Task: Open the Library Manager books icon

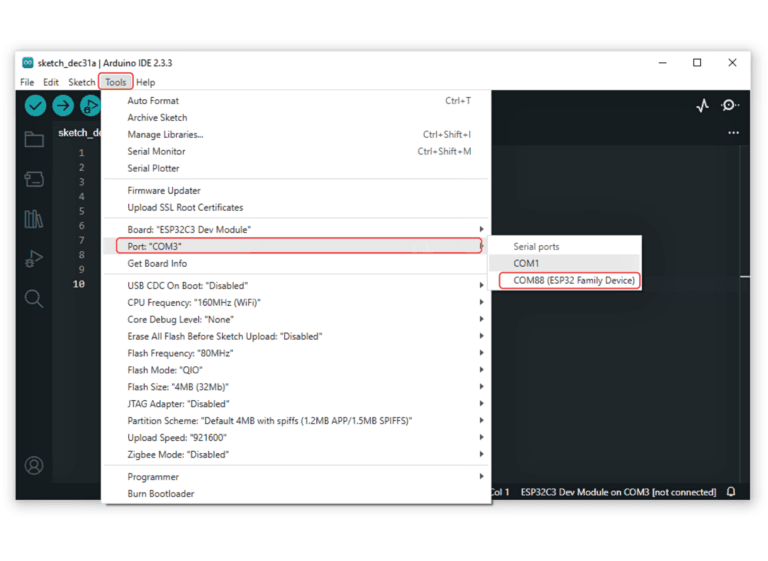Action: click(x=34, y=219)
